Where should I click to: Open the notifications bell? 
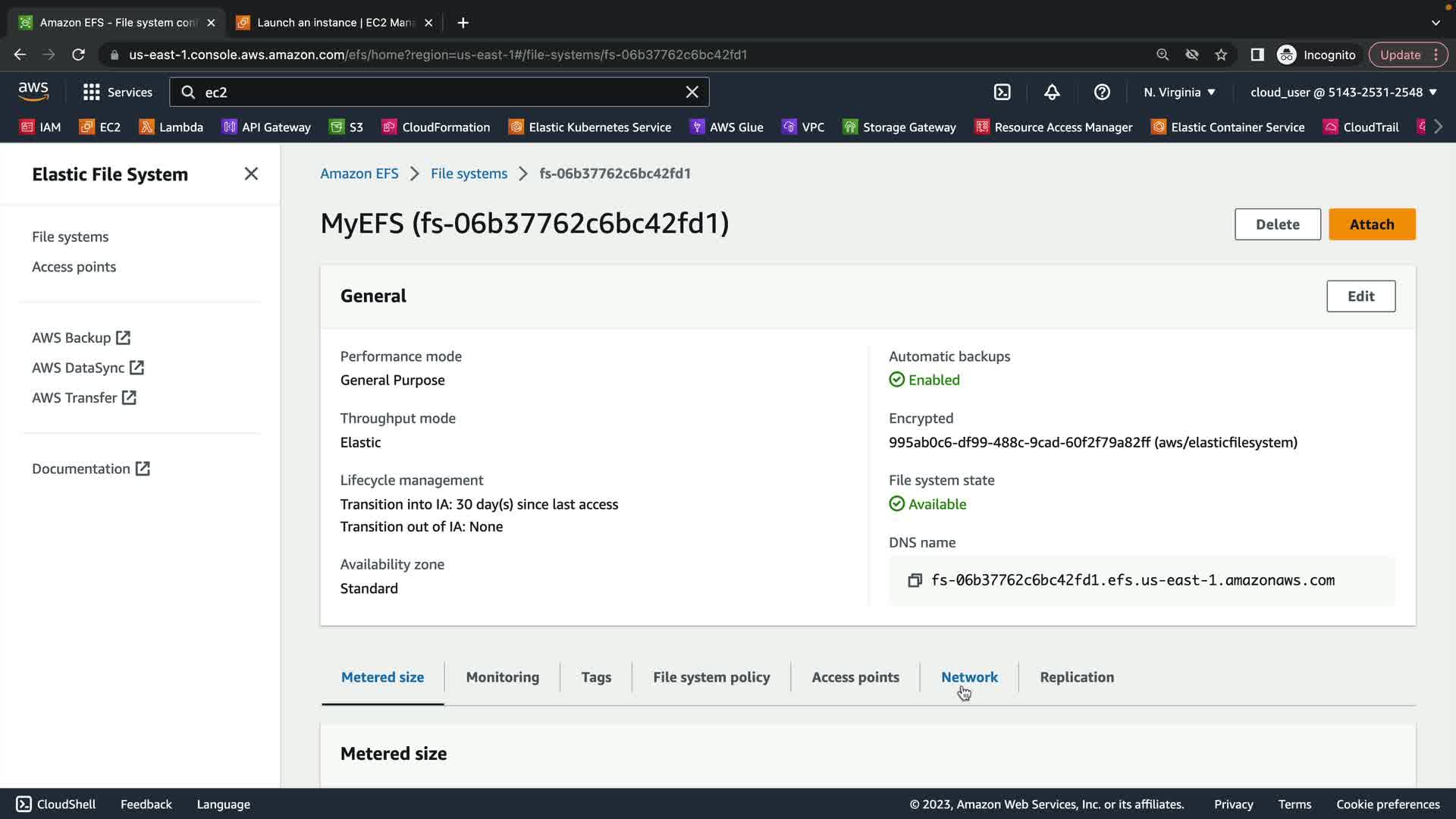click(x=1052, y=93)
